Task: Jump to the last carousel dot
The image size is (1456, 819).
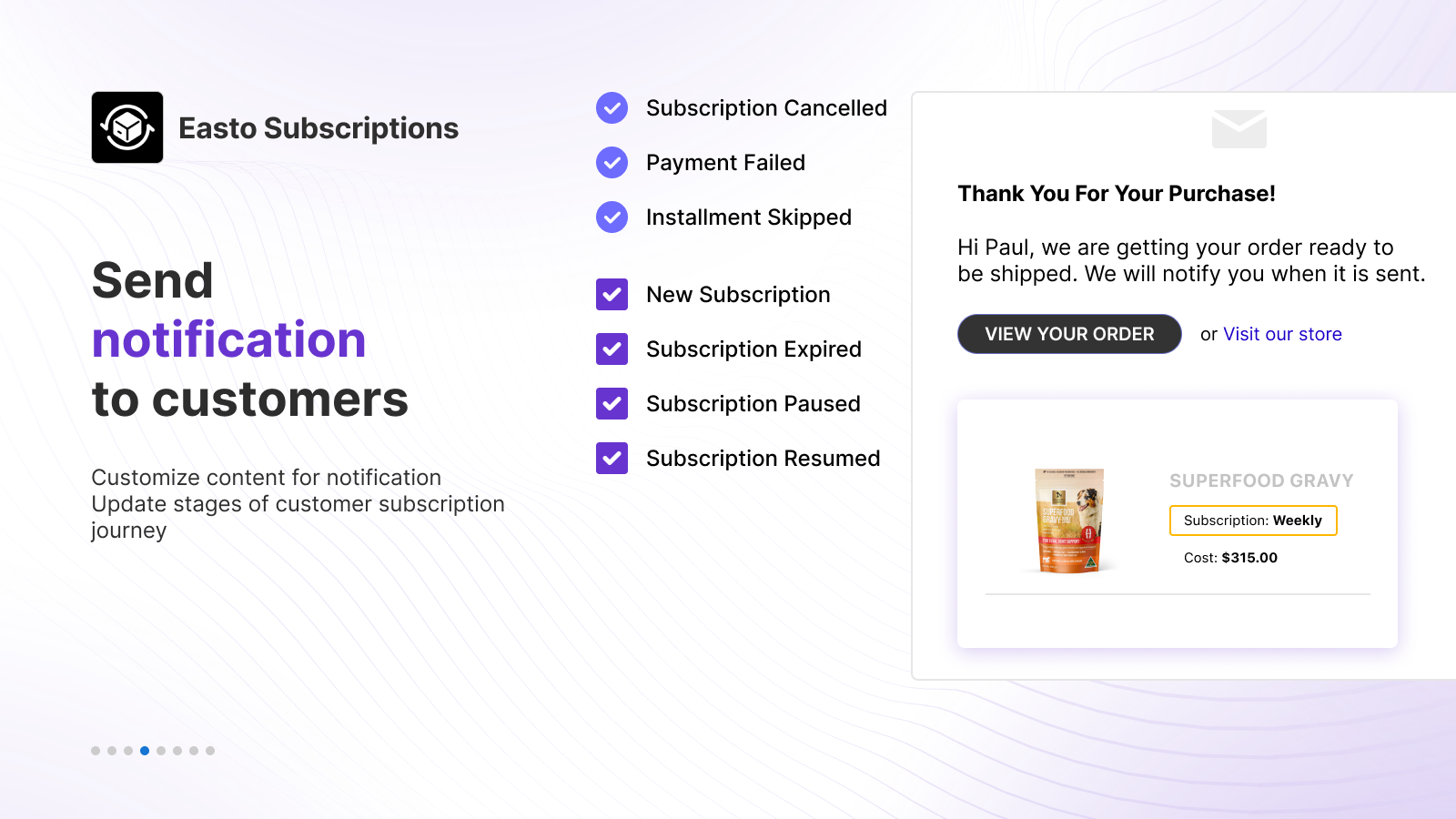Action: click(x=210, y=751)
